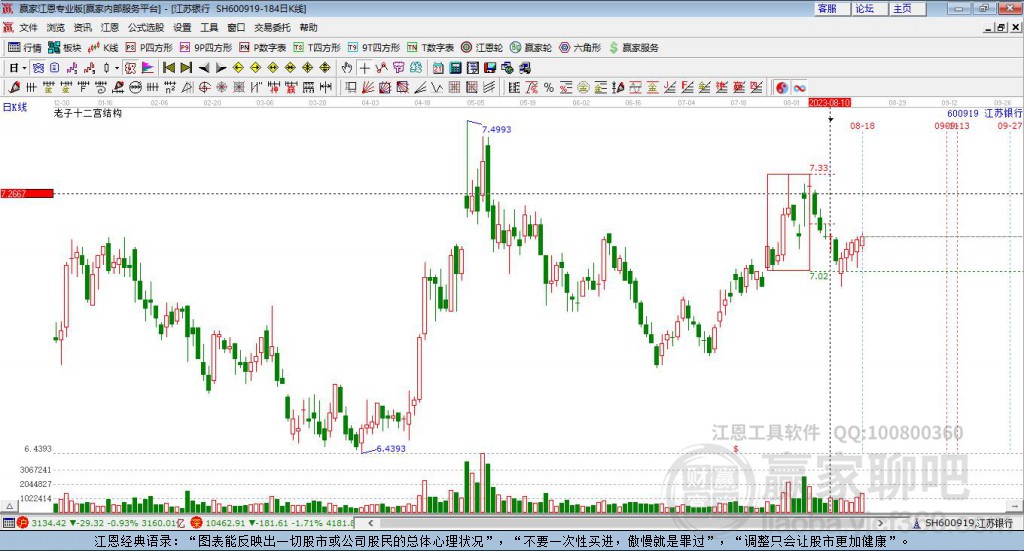Image resolution: width=1024 pixels, height=551 pixels.
Task: Click right scroll arrow of horizontal scrollbar
Action: pos(880,523)
